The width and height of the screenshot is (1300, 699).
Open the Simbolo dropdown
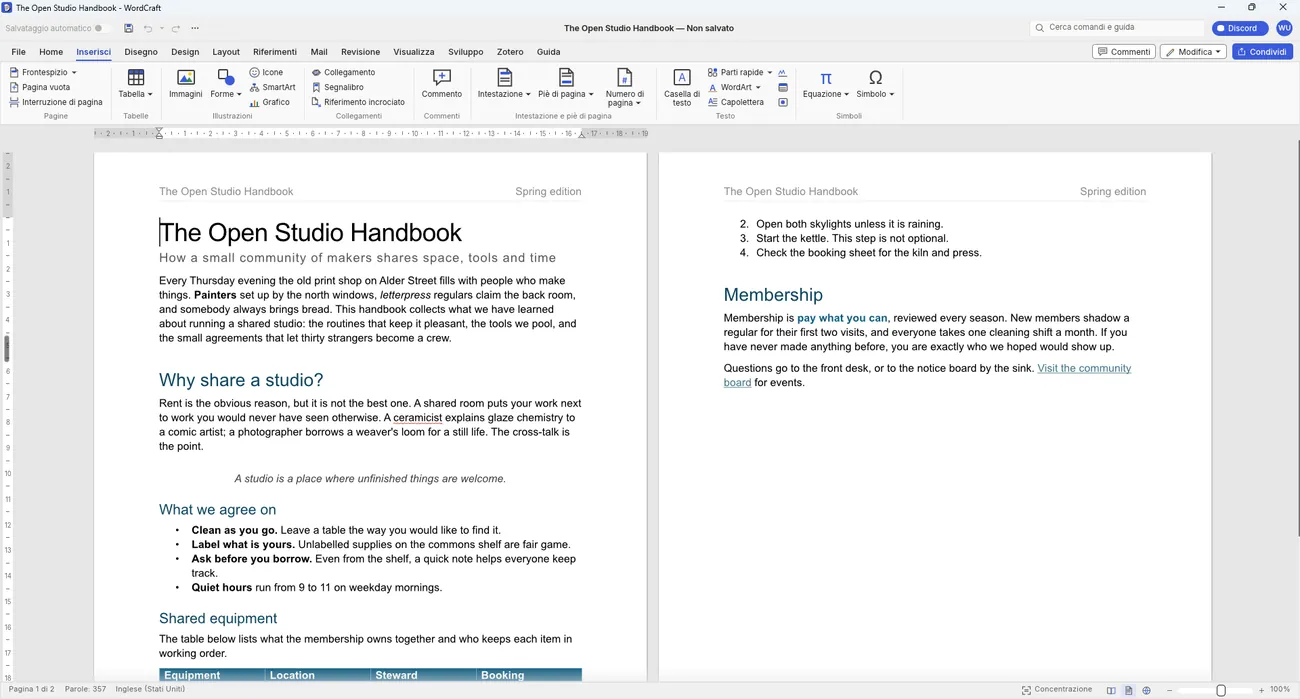tap(875, 84)
